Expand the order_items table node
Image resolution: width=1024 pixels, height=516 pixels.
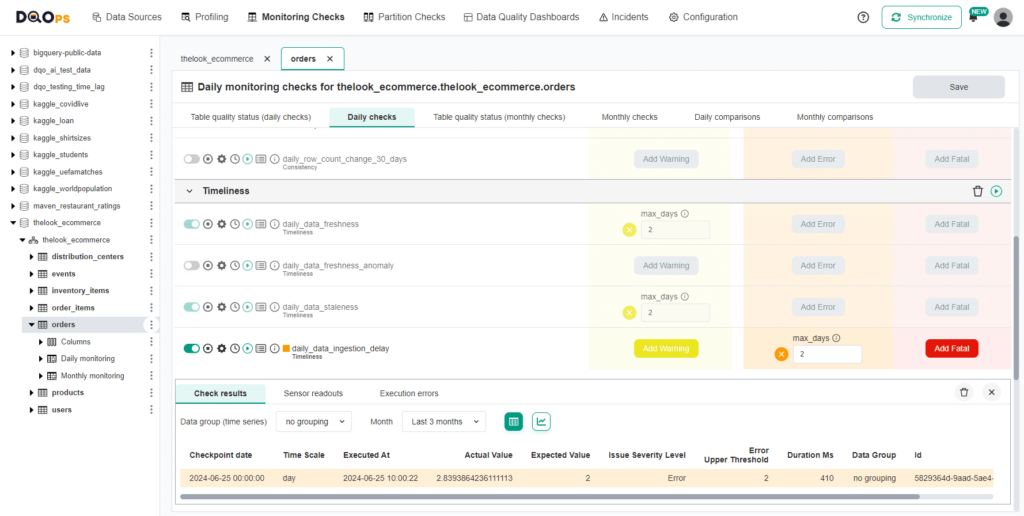click(31, 308)
